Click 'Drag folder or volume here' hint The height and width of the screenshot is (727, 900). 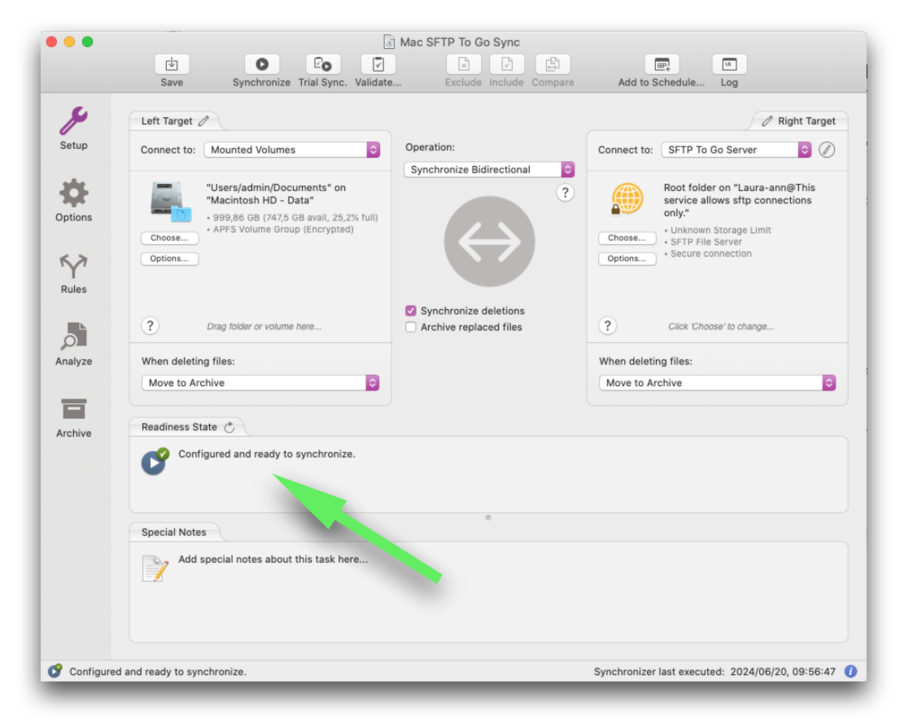click(x=264, y=326)
